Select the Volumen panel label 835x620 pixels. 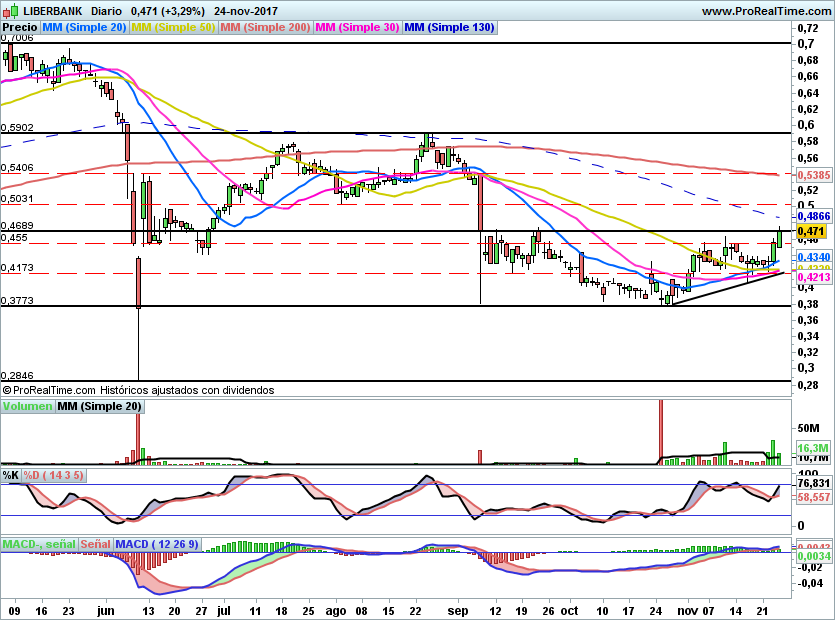(x=28, y=406)
